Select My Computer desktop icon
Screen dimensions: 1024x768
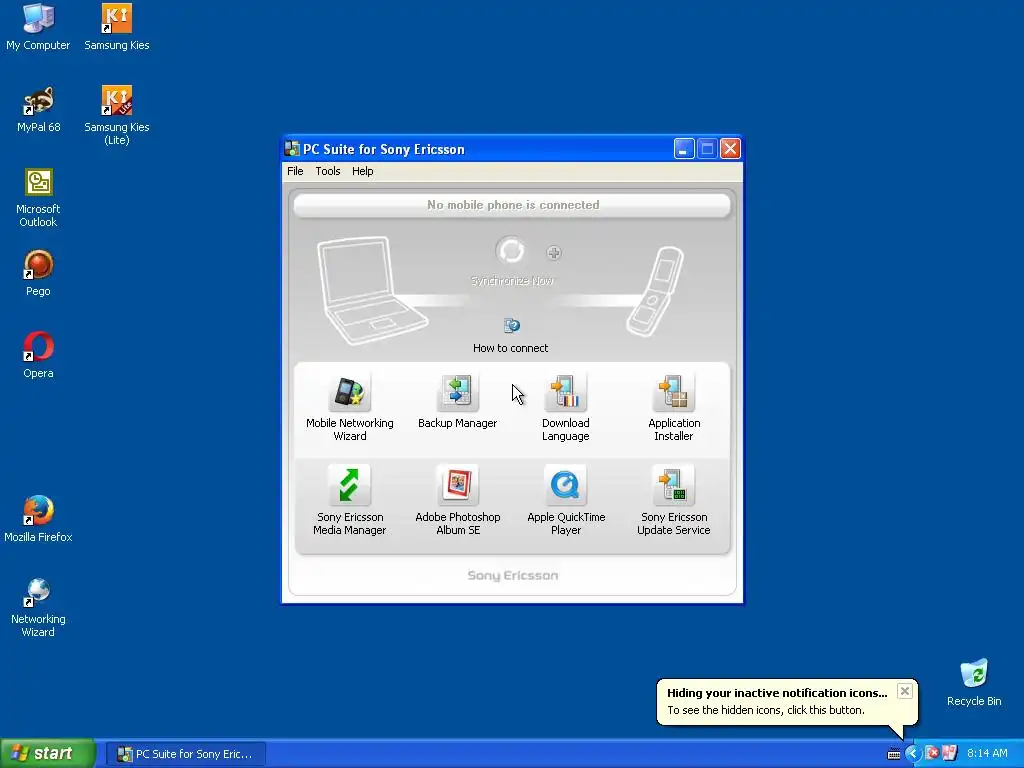(38, 27)
